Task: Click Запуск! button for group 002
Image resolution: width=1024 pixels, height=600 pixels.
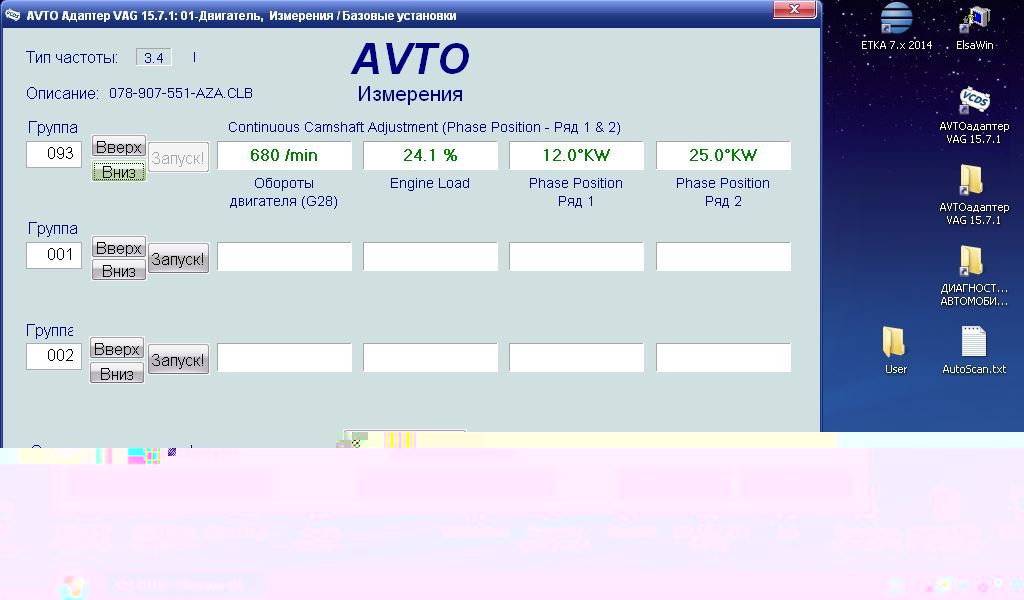Action: click(178, 360)
